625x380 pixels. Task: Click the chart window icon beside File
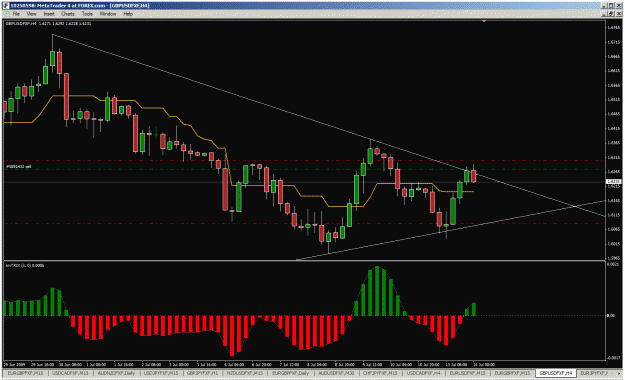click(6, 14)
